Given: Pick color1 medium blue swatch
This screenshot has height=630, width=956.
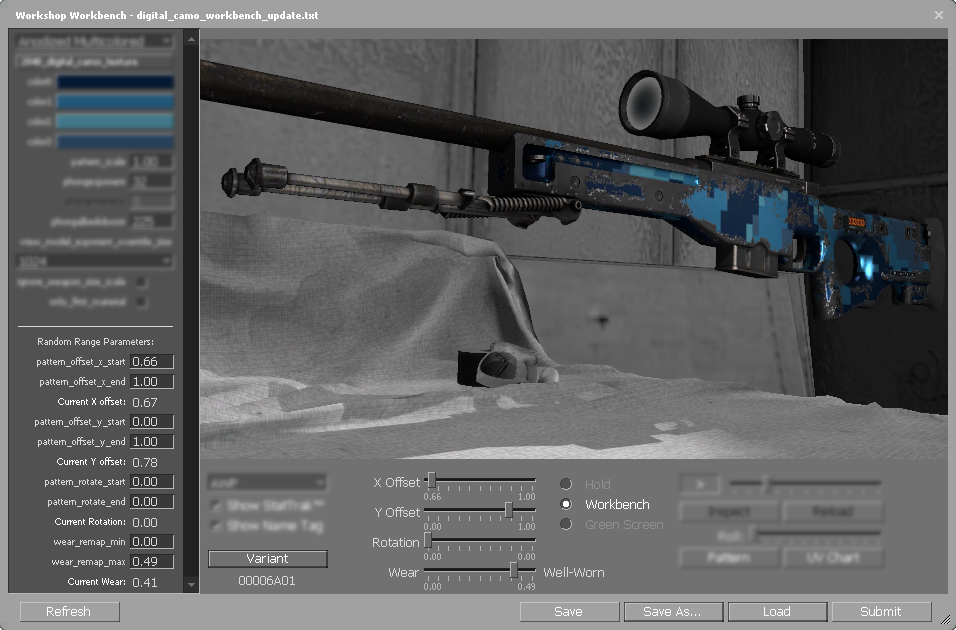Looking at the screenshot, I should tap(115, 101).
